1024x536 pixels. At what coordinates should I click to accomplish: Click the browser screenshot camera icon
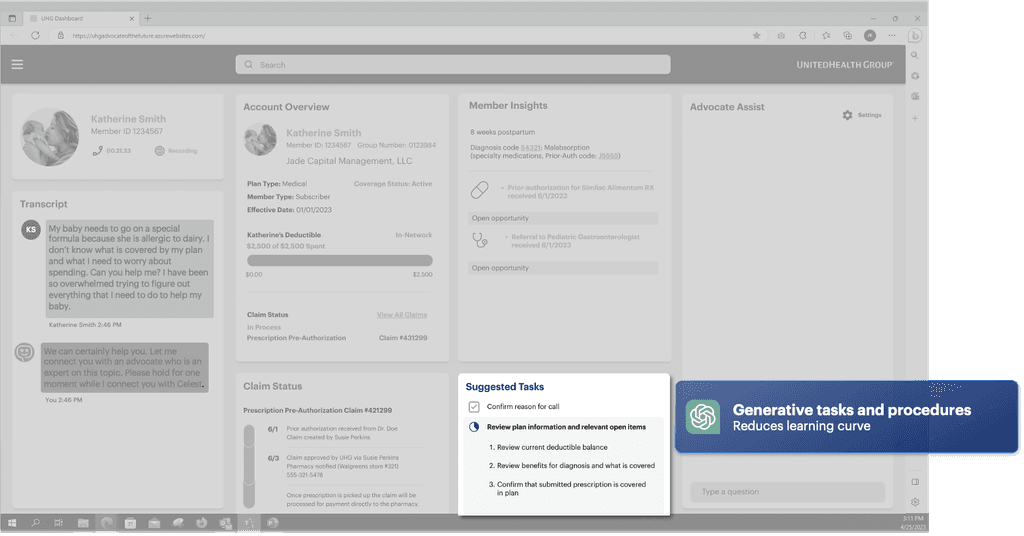[781, 35]
